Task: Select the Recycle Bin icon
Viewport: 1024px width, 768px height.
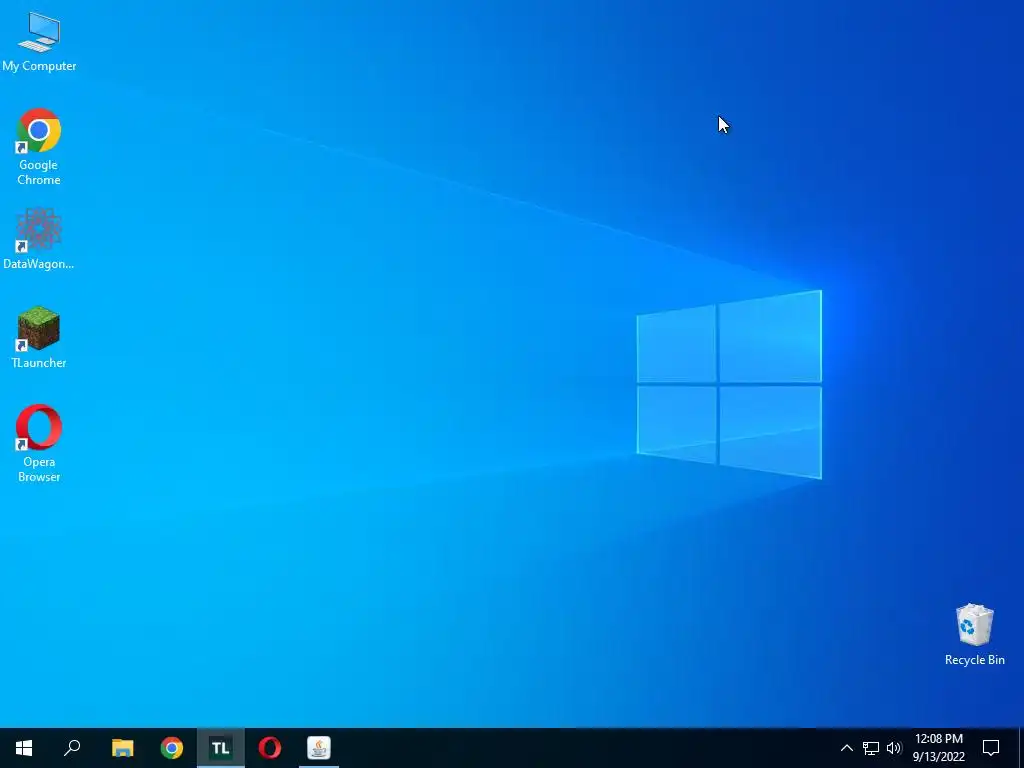Action: [974, 635]
